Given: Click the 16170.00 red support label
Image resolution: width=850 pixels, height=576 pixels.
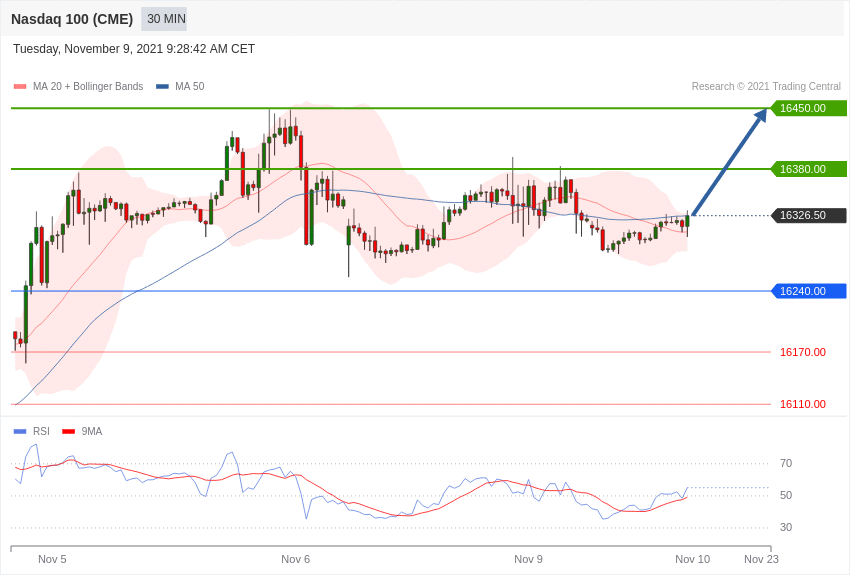Looking at the screenshot, I should tap(802, 352).
